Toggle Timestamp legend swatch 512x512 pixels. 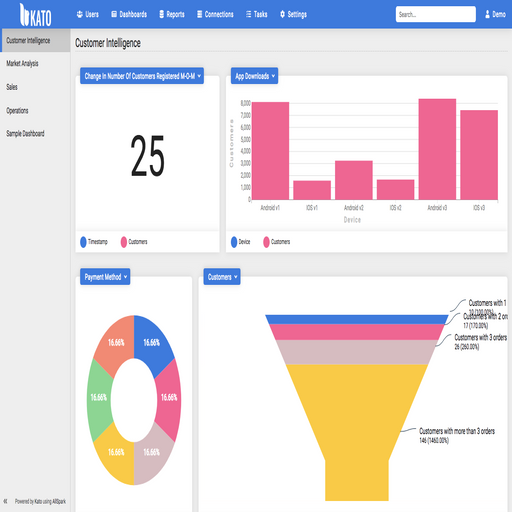click(x=83, y=242)
